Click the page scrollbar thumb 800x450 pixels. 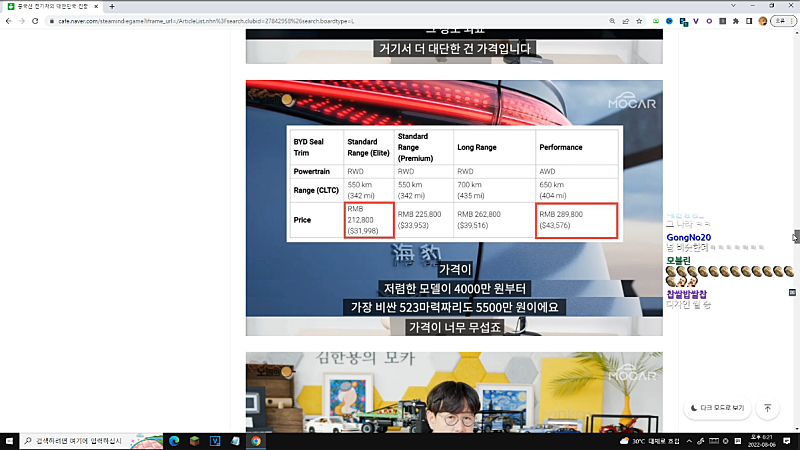point(796,236)
